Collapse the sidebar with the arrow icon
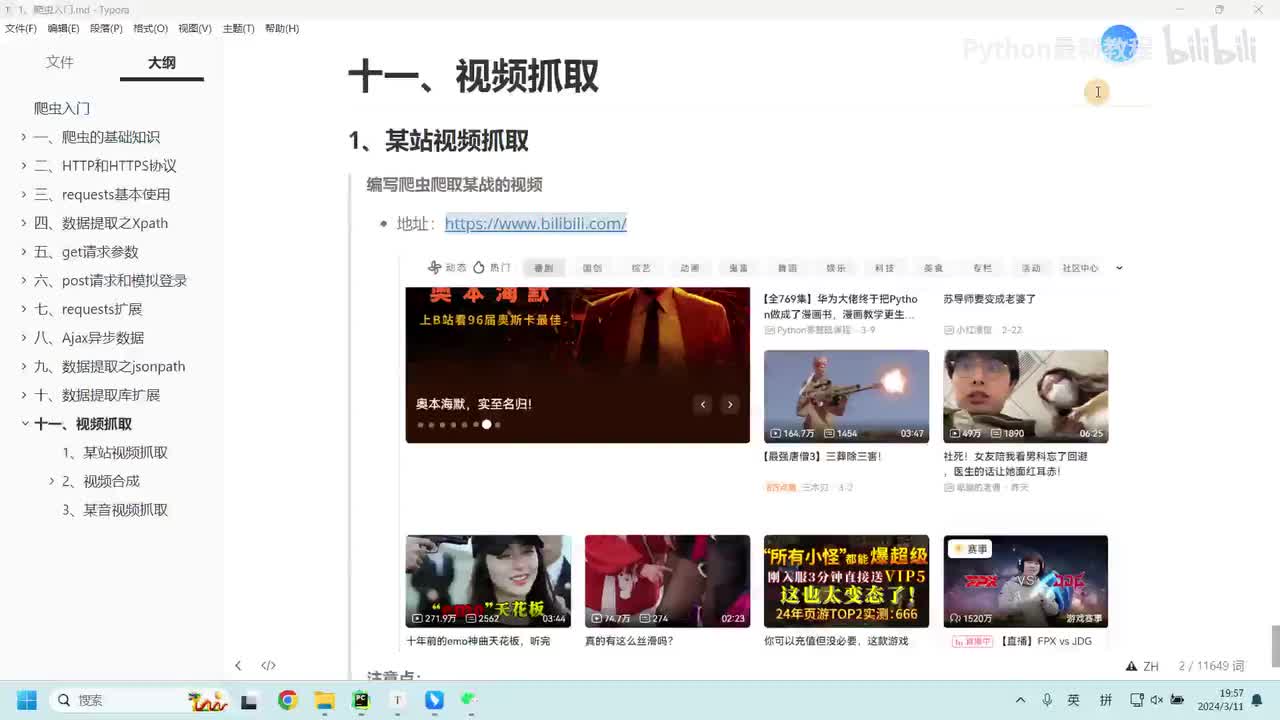This screenshot has width=1280, height=720. tap(238, 665)
